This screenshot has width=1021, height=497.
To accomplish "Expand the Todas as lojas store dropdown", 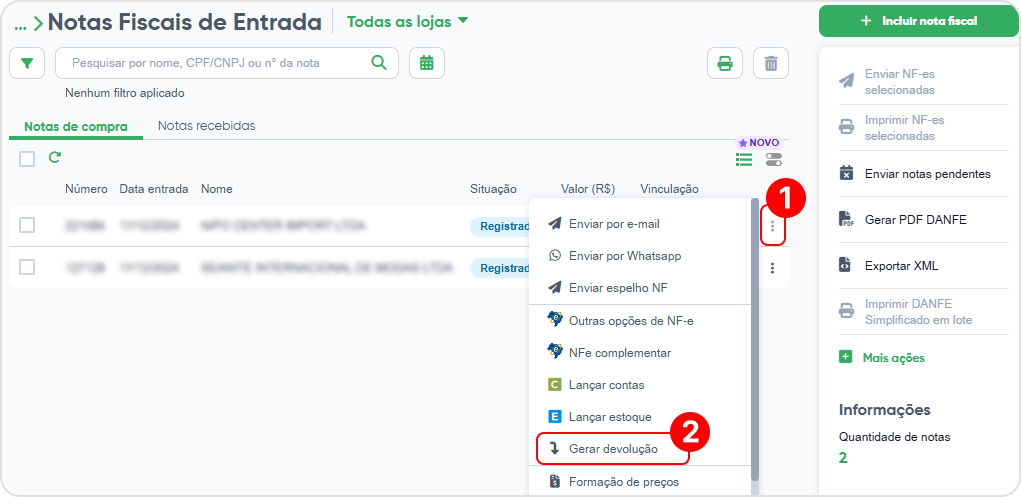I will 408,21.
